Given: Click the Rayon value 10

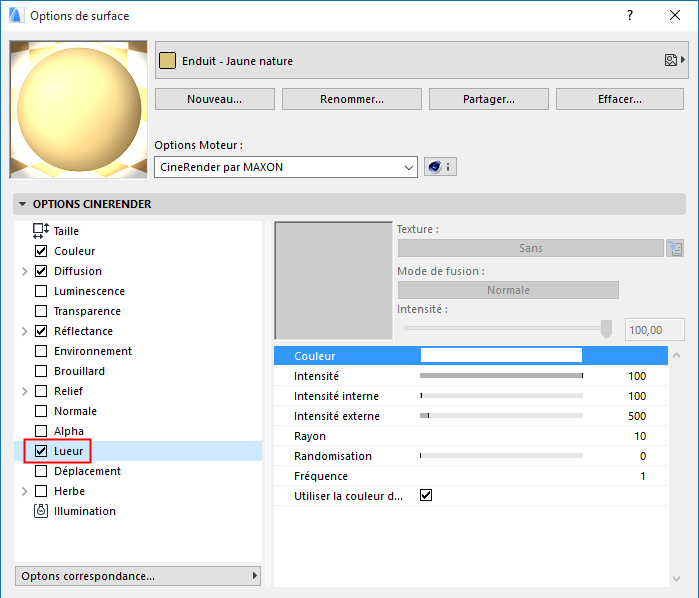Looking at the screenshot, I should [640, 436].
